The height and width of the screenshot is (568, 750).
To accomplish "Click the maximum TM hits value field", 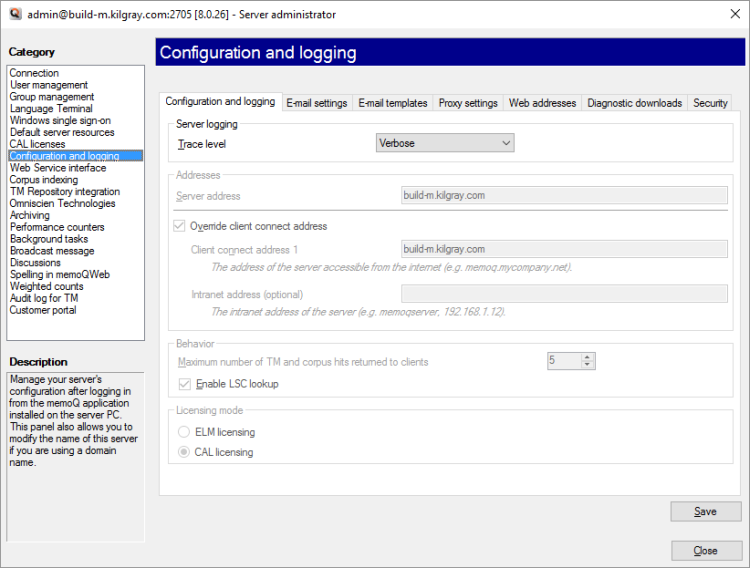I will (x=564, y=361).
